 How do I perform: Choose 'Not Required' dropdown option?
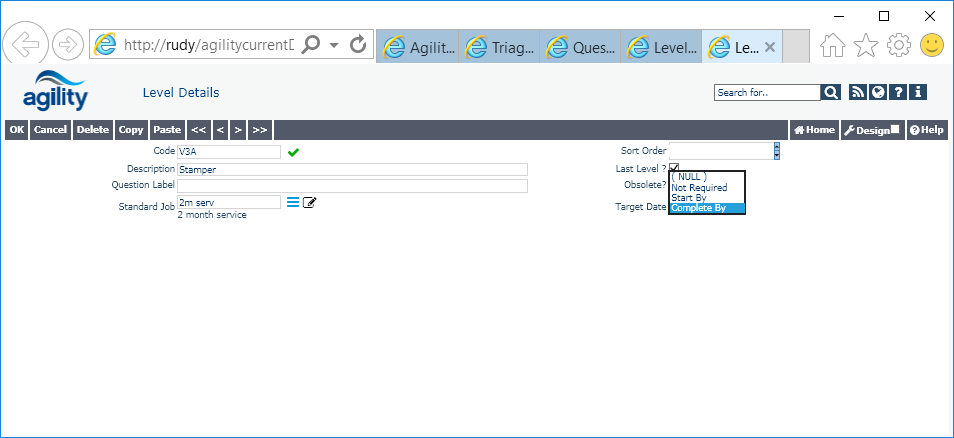click(x=699, y=187)
